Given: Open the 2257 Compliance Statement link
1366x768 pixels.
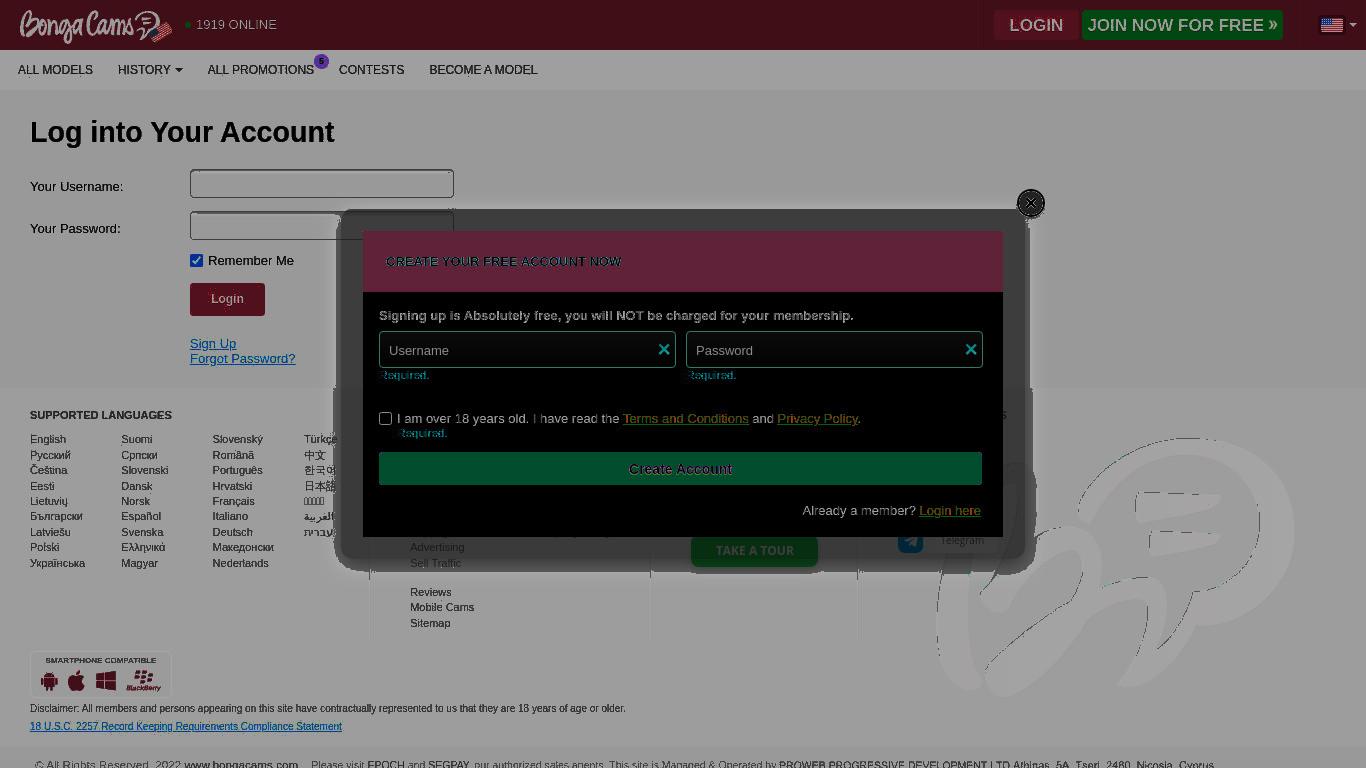Looking at the screenshot, I should [x=186, y=726].
